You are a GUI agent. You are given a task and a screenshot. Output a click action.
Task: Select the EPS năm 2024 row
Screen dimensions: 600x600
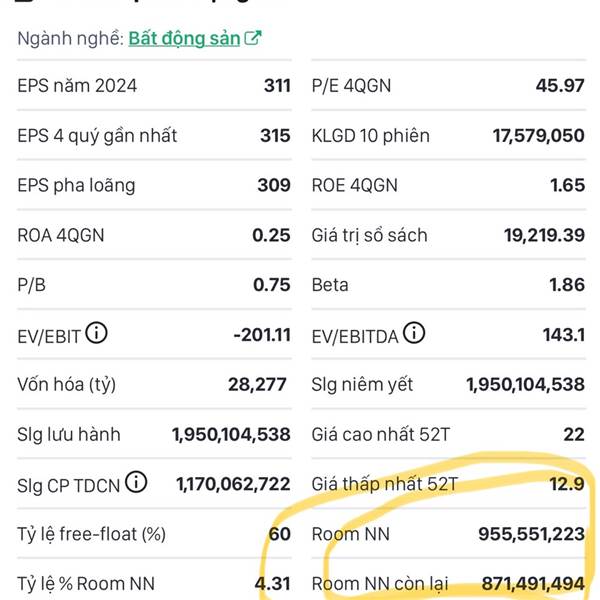[x=154, y=85]
